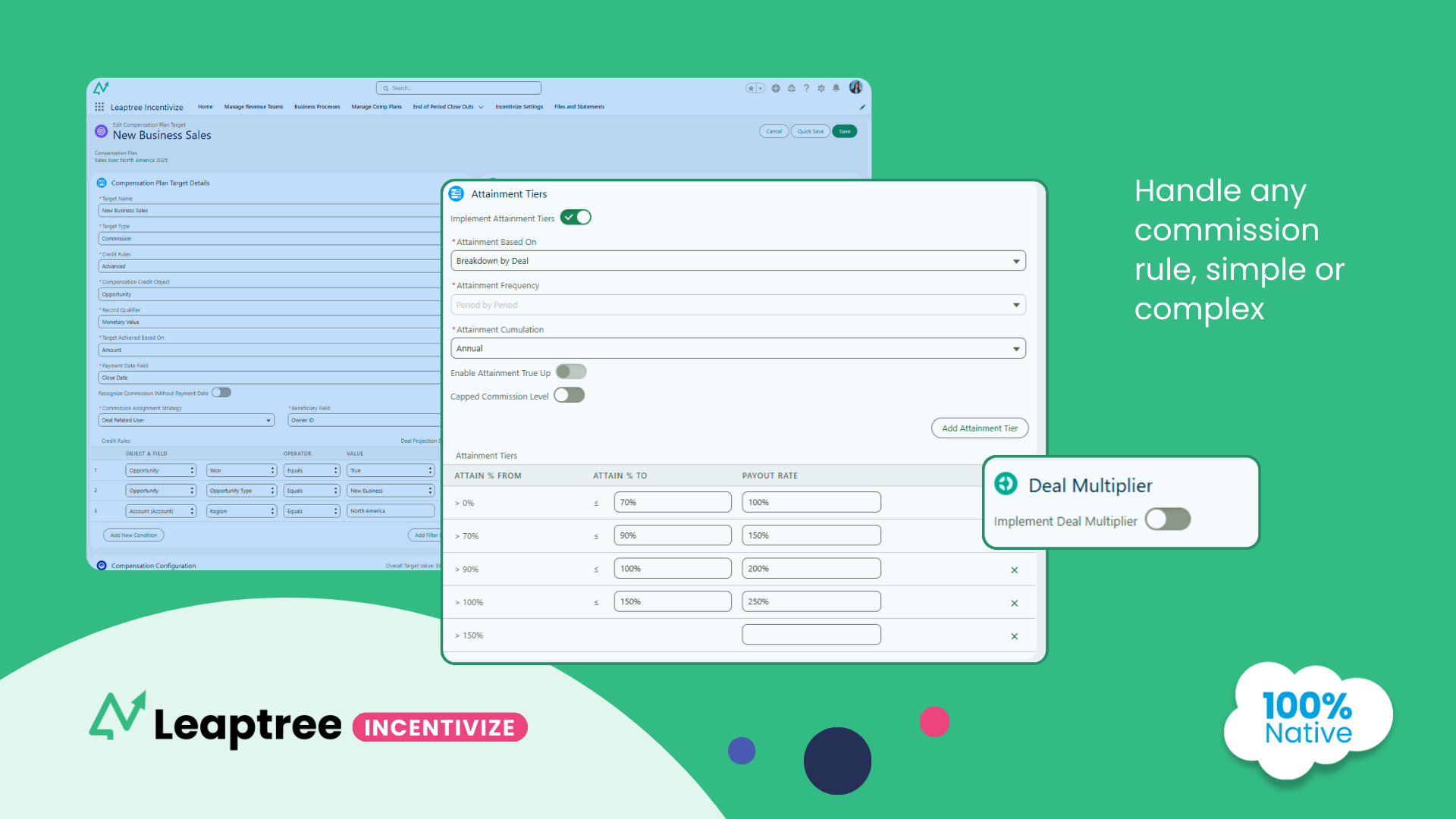The image size is (1456, 819).
Task: Open the Attainment Cumulation dropdown
Action: (x=1016, y=348)
